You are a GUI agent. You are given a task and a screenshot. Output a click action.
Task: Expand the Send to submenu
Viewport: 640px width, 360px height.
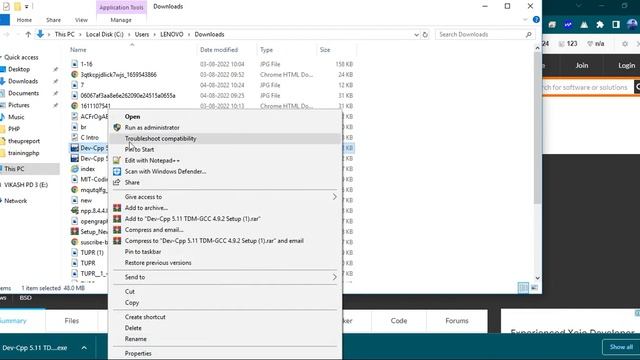click(x=225, y=278)
